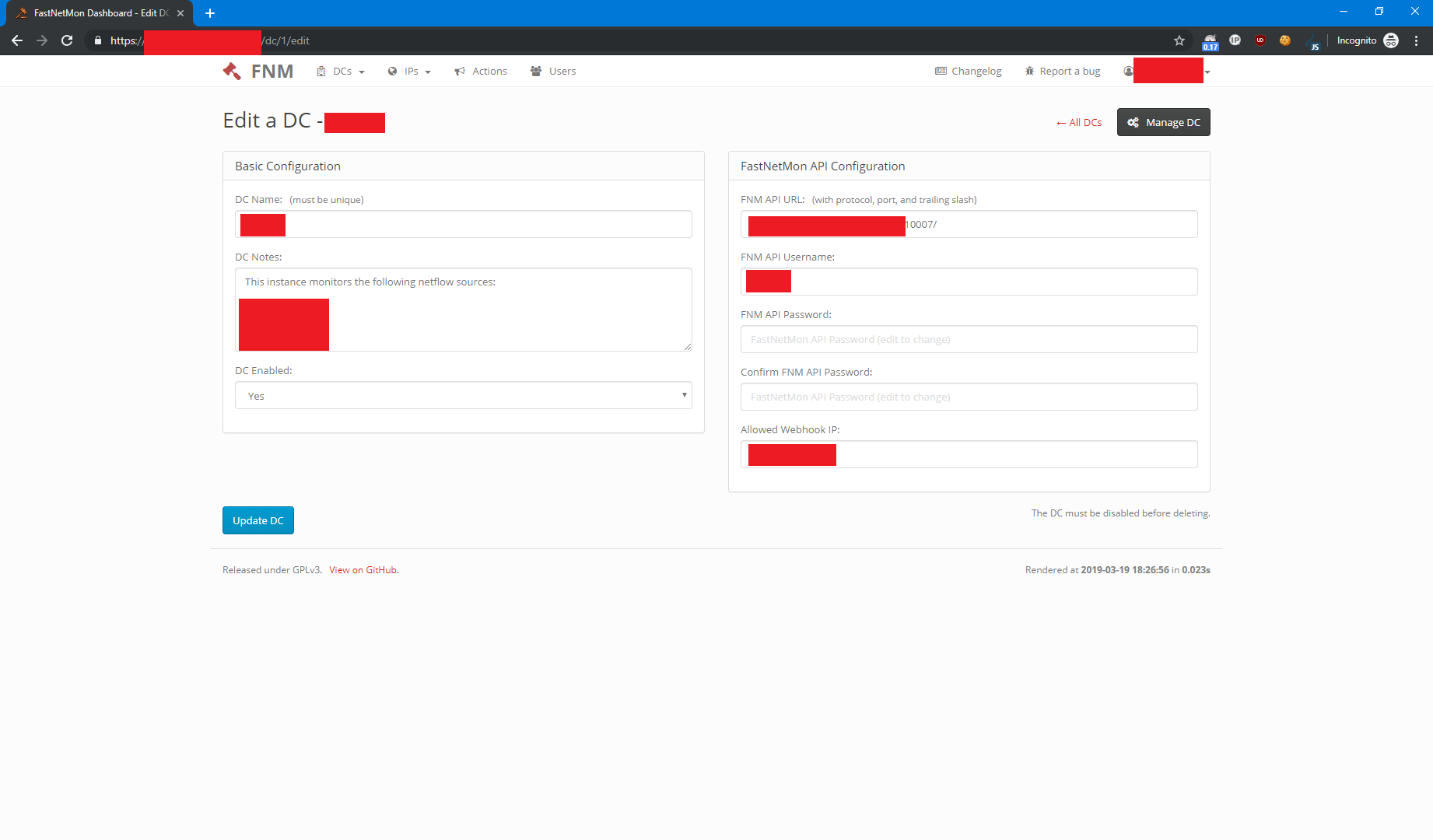Image resolution: width=1433 pixels, height=840 pixels.
Task: Click the Users people icon
Action: coord(536,71)
